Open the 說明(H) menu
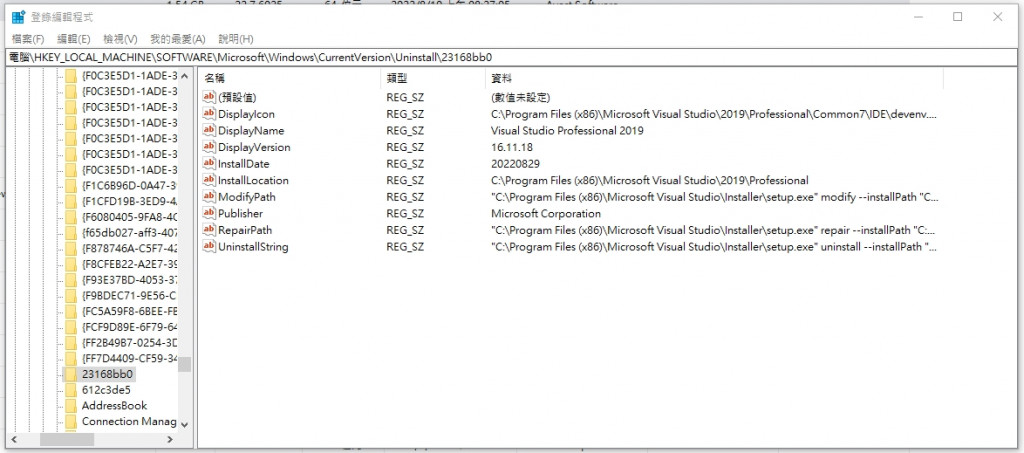1024x453 pixels. point(236,39)
